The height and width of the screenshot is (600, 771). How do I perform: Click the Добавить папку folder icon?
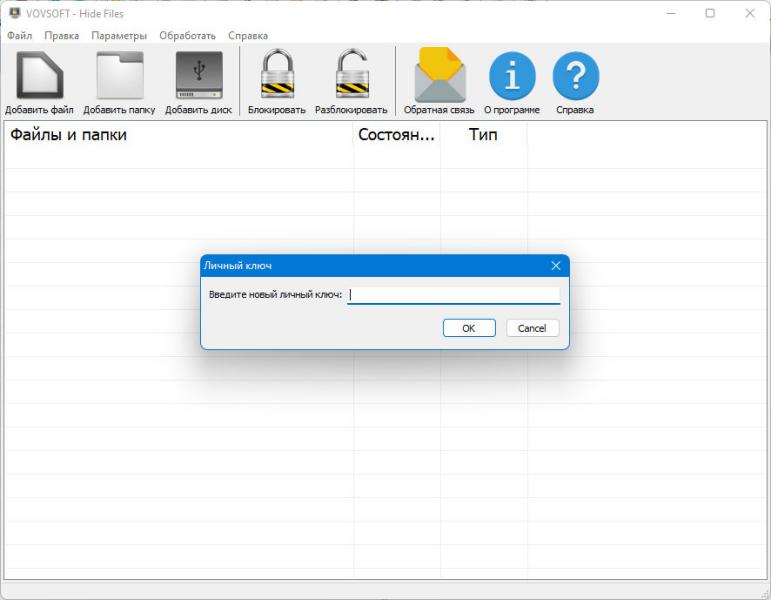[x=119, y=77]
